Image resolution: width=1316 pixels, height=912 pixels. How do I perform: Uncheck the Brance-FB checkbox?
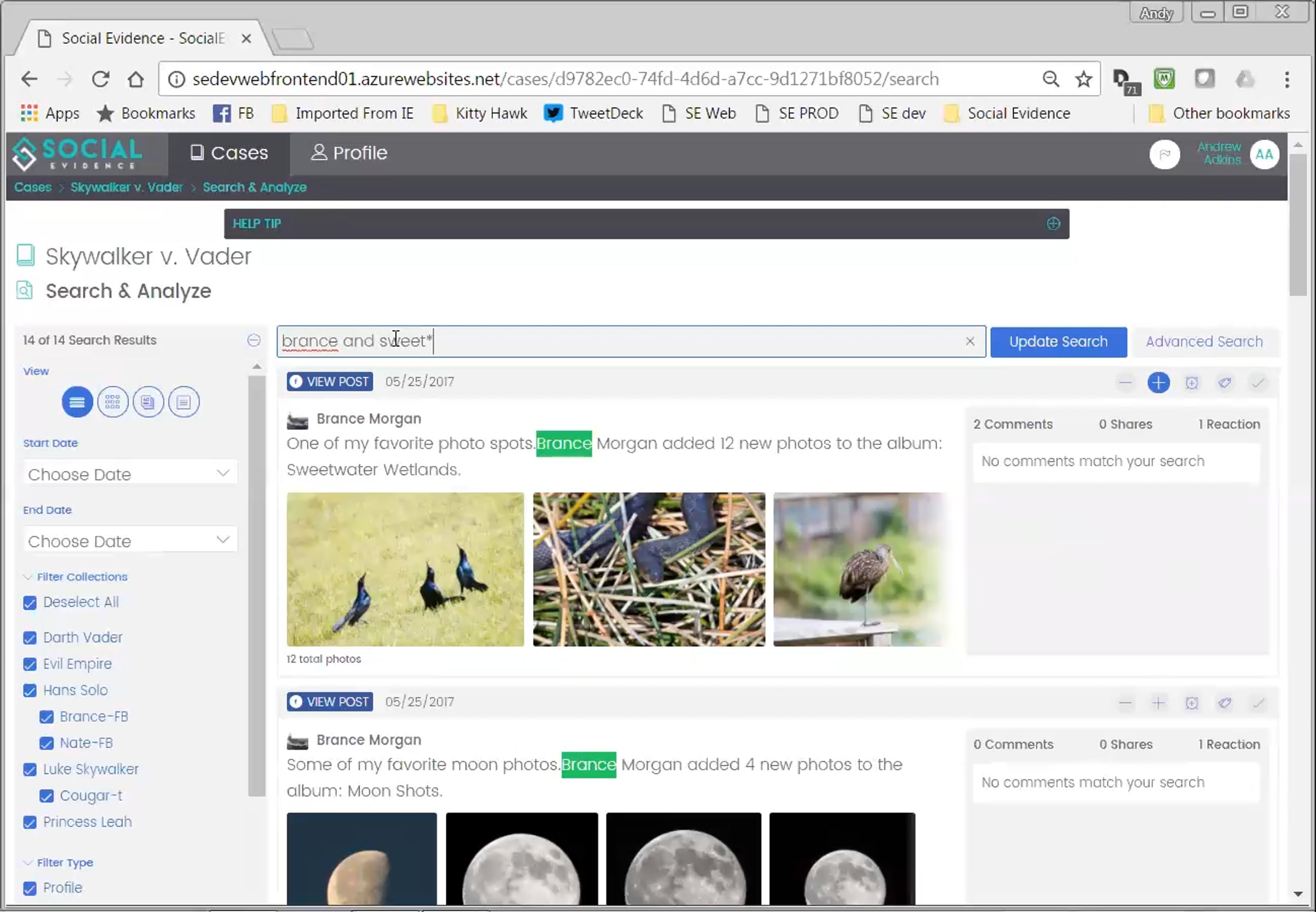46,717
